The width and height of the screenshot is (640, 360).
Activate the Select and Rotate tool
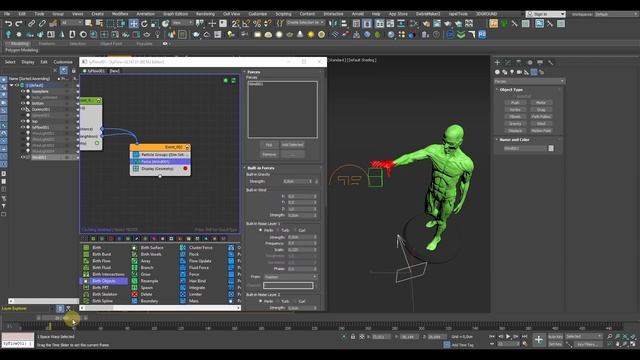pyautogui.click(x=144, y=24)
